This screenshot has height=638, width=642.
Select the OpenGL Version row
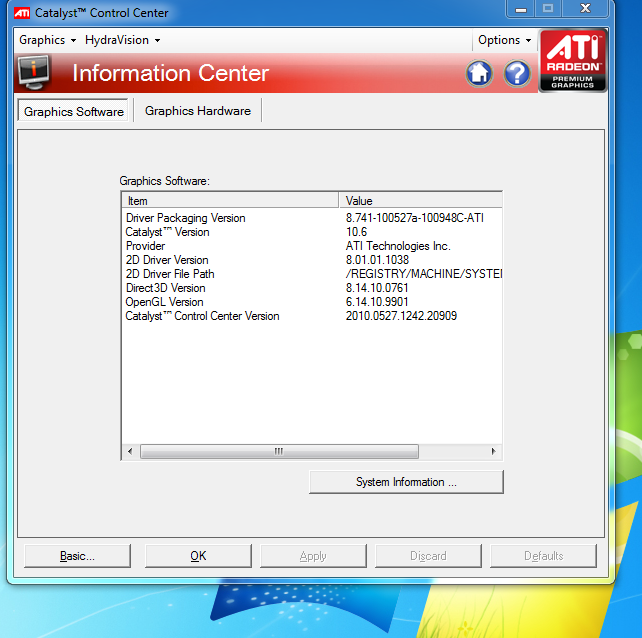[312, 302]
